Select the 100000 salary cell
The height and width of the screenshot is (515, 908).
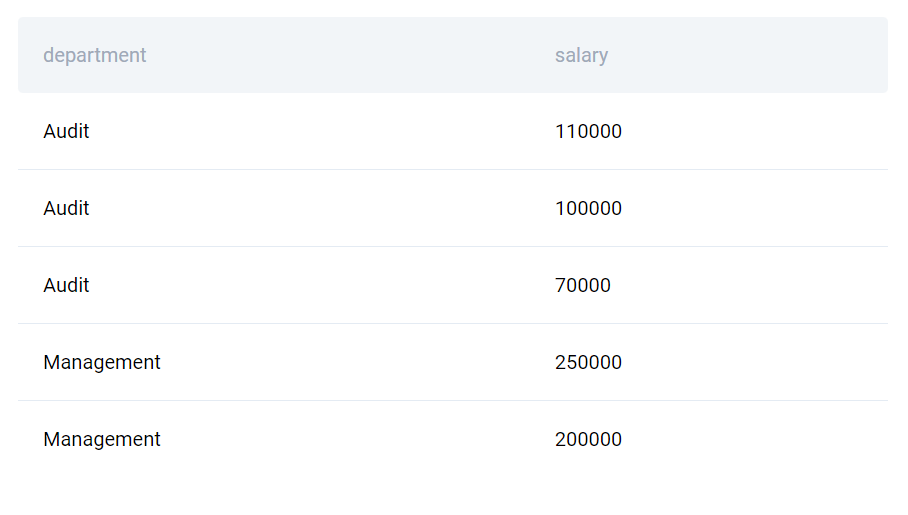[588, 209]
